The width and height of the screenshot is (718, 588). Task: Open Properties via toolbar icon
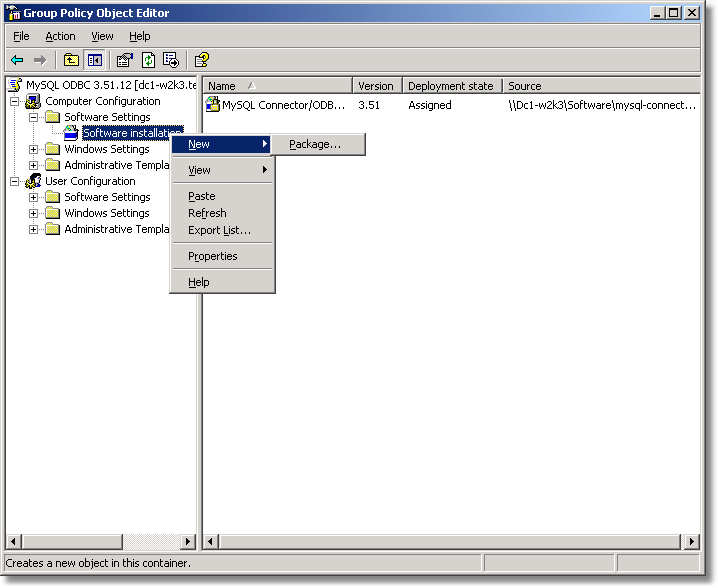(125, 60)
